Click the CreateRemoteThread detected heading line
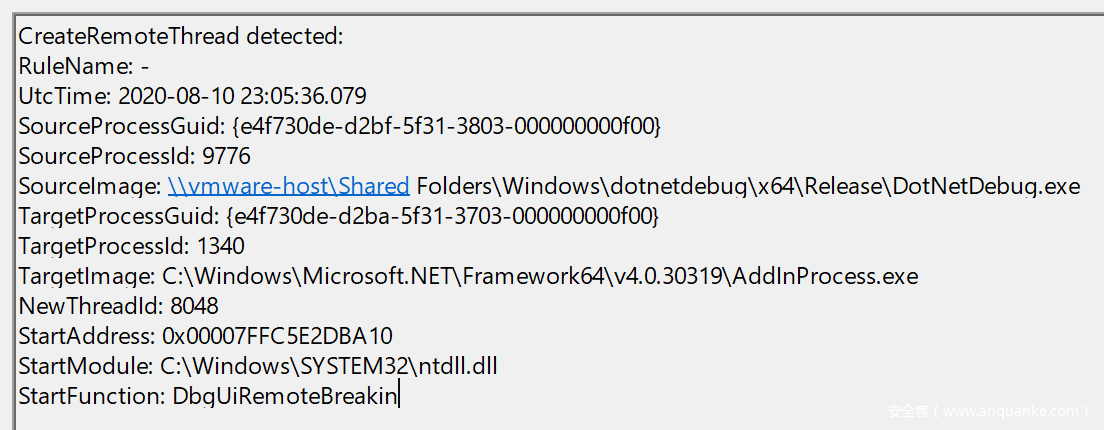This screenshot has width=1104, height=430. pos(181,37)
